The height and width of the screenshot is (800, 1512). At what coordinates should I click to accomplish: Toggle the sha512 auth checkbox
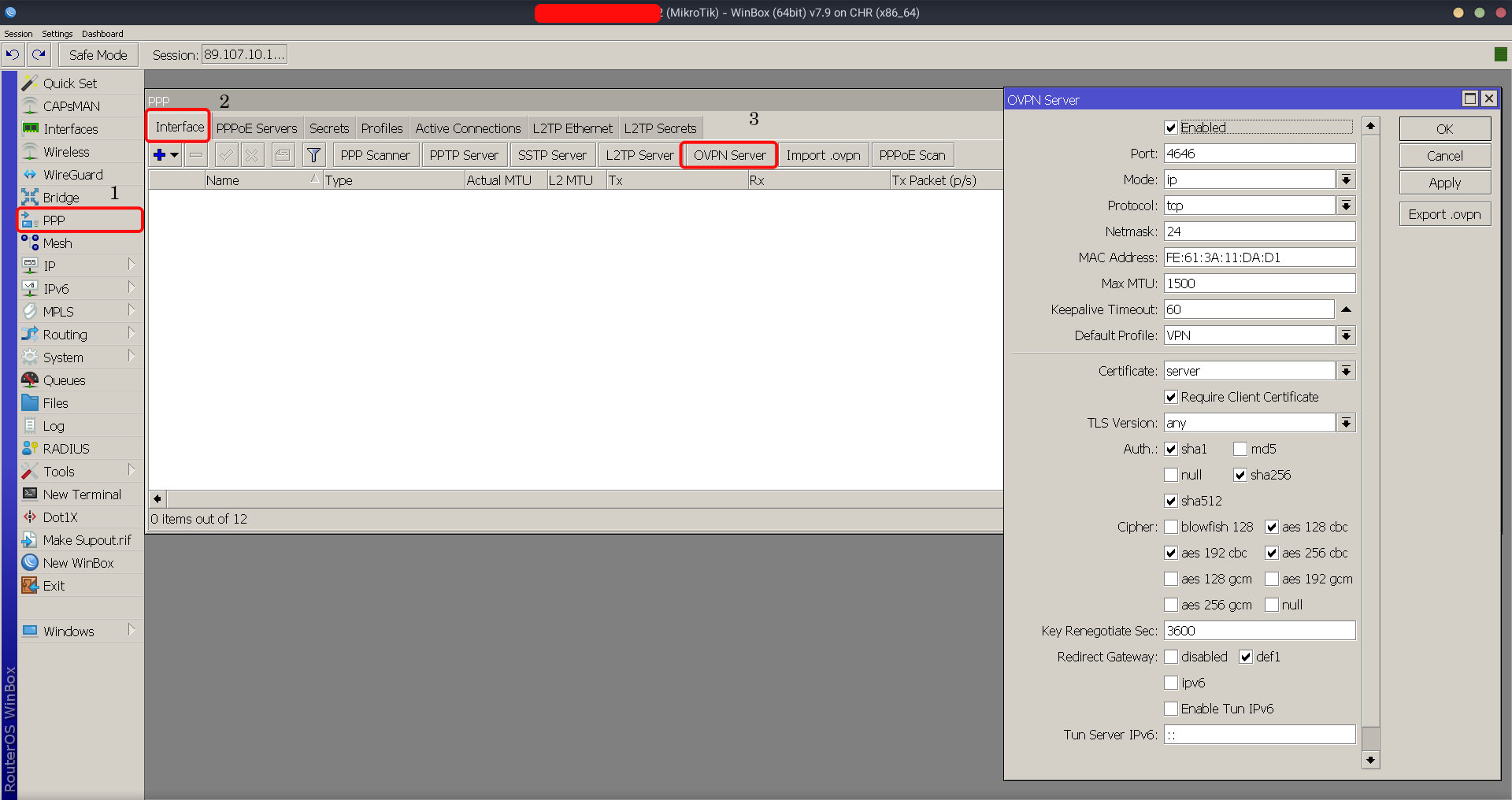pos(1171,501)
